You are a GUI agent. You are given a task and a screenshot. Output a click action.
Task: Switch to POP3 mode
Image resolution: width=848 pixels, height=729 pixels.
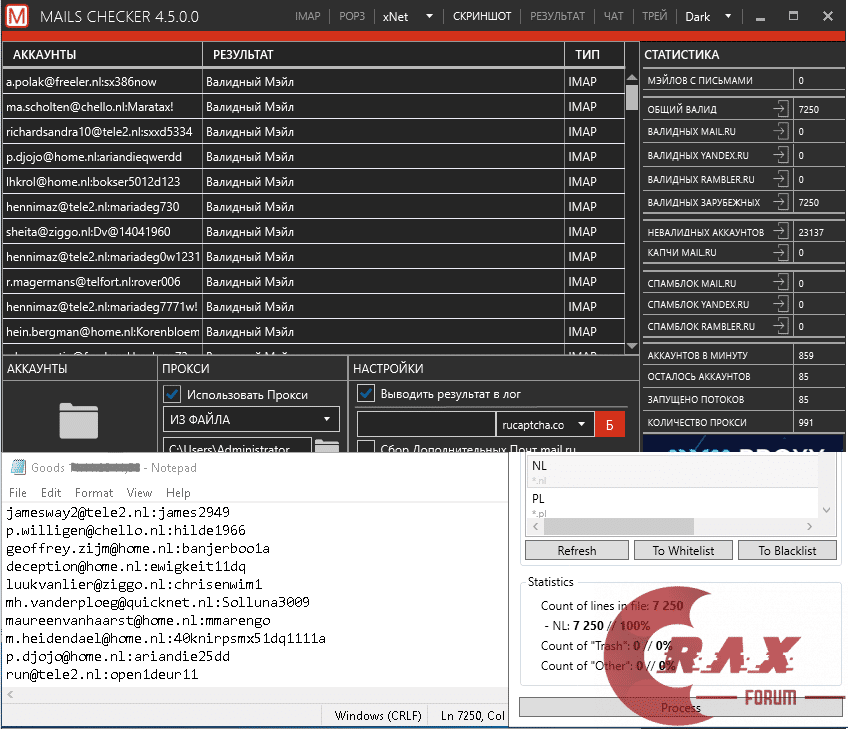tap(352, 16)
